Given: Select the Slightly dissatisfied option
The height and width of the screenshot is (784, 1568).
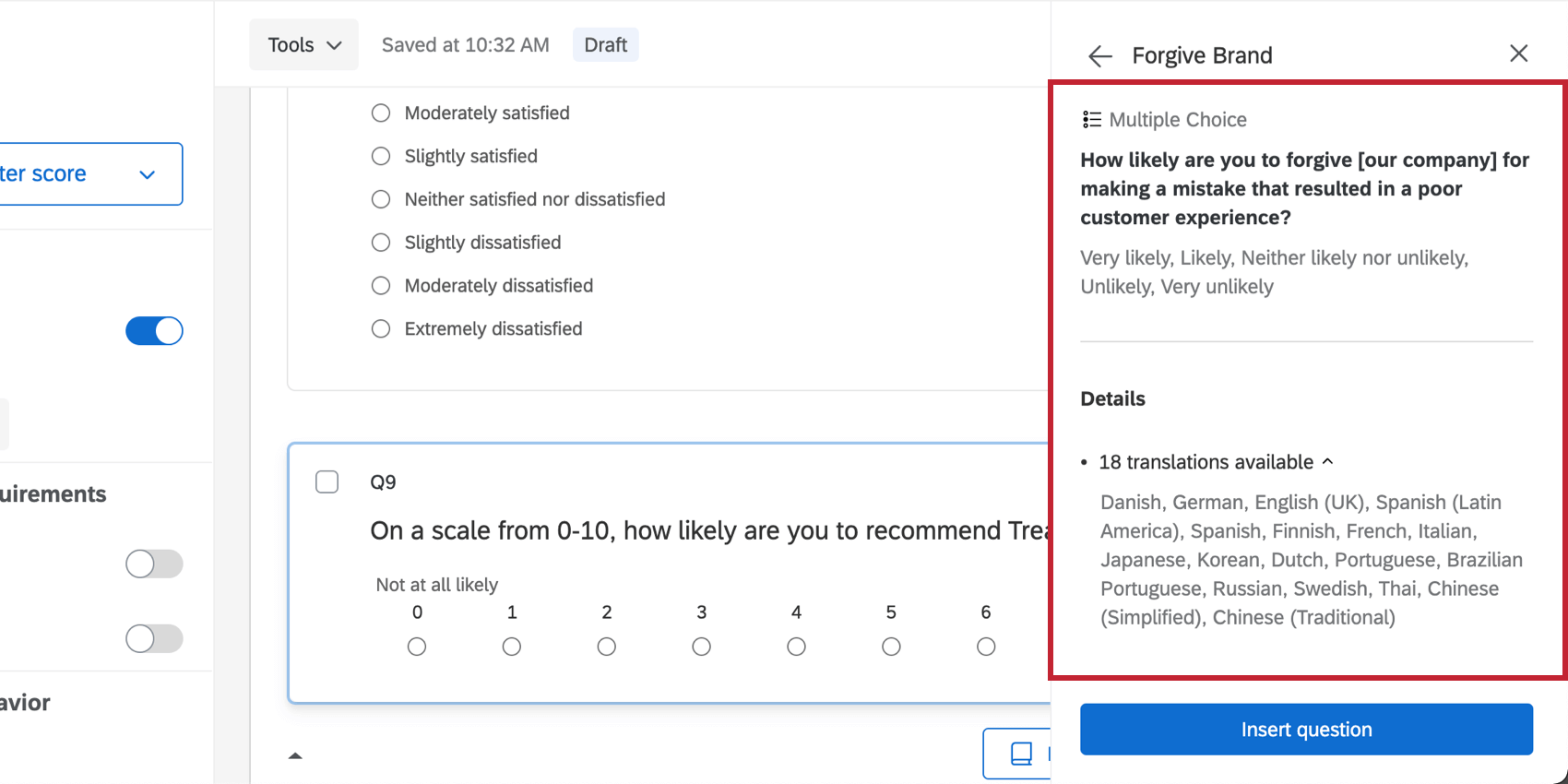Looking at the screenshot, I should (x=381, y=243).
